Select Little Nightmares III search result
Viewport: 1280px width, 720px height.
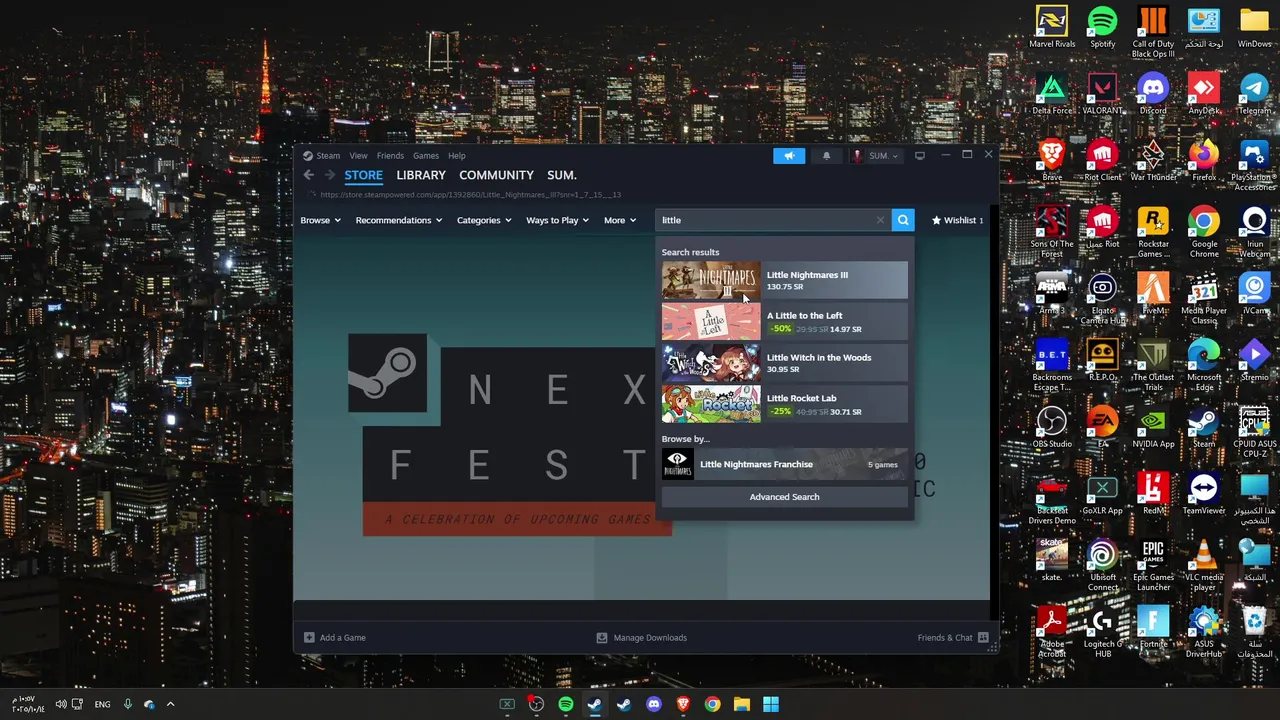[785, 280]
